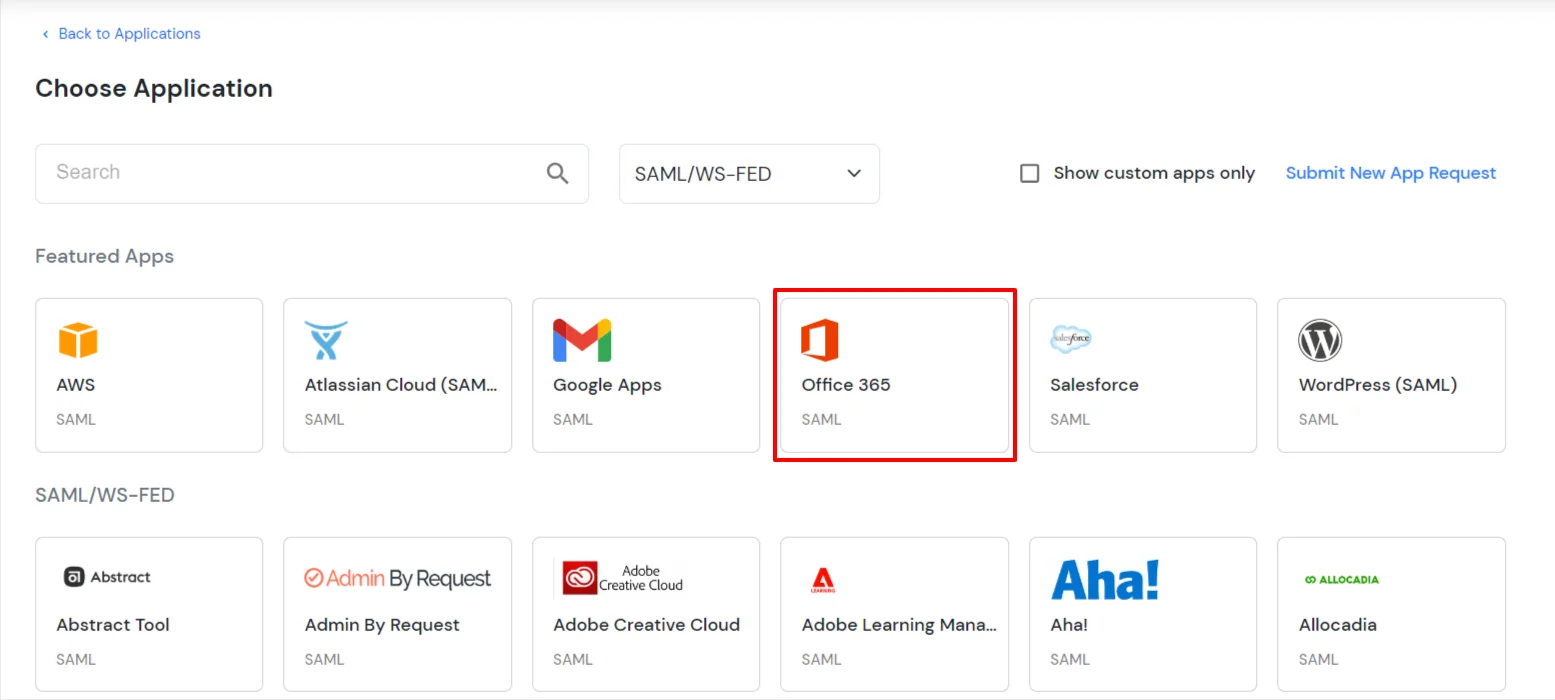Open the SAML/WS-FED protocol dropdown
This screenshot has width=1555, height=700.
[749, 173]
